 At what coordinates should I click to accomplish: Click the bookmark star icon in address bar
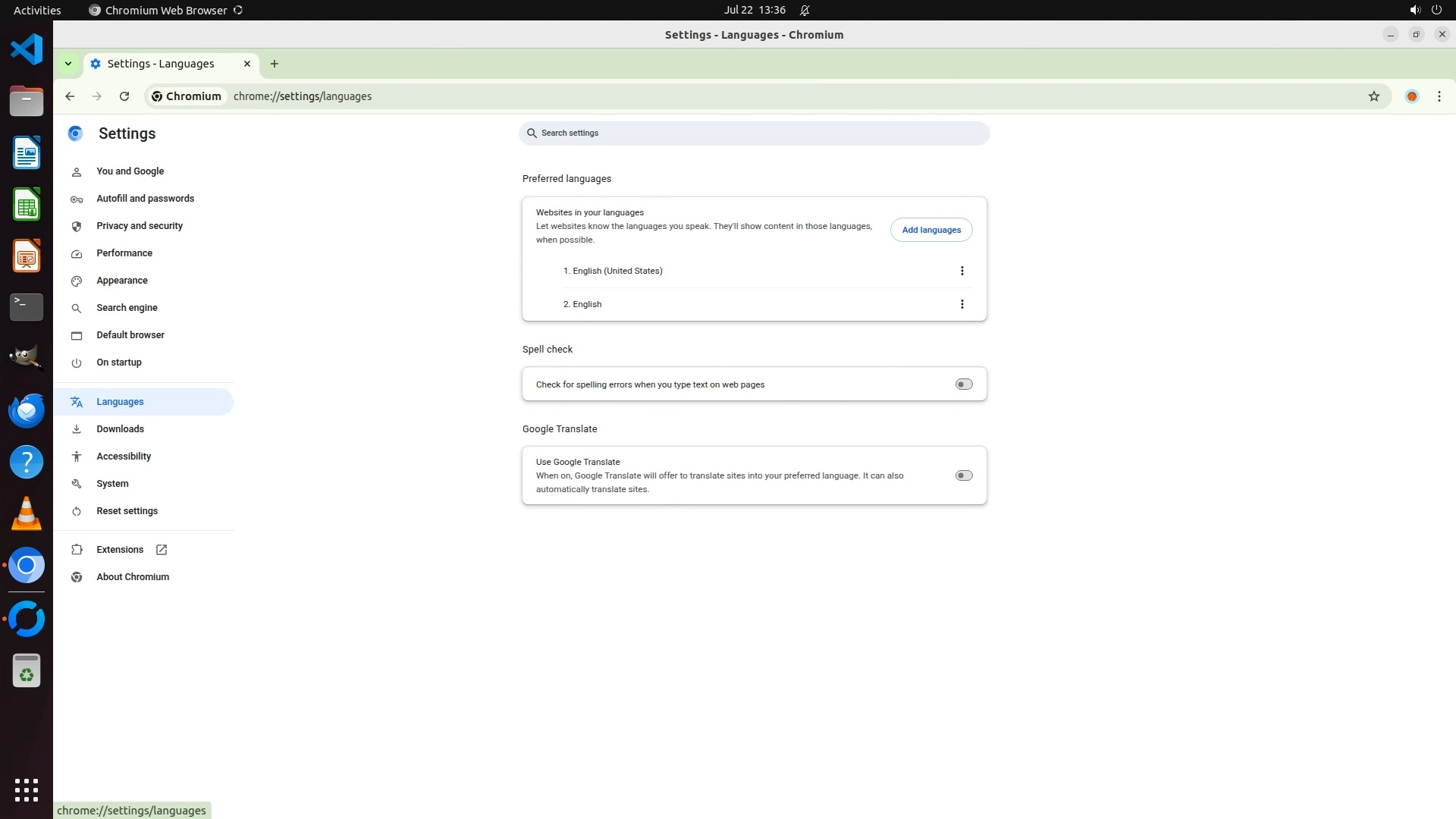tap(1373, 96)
